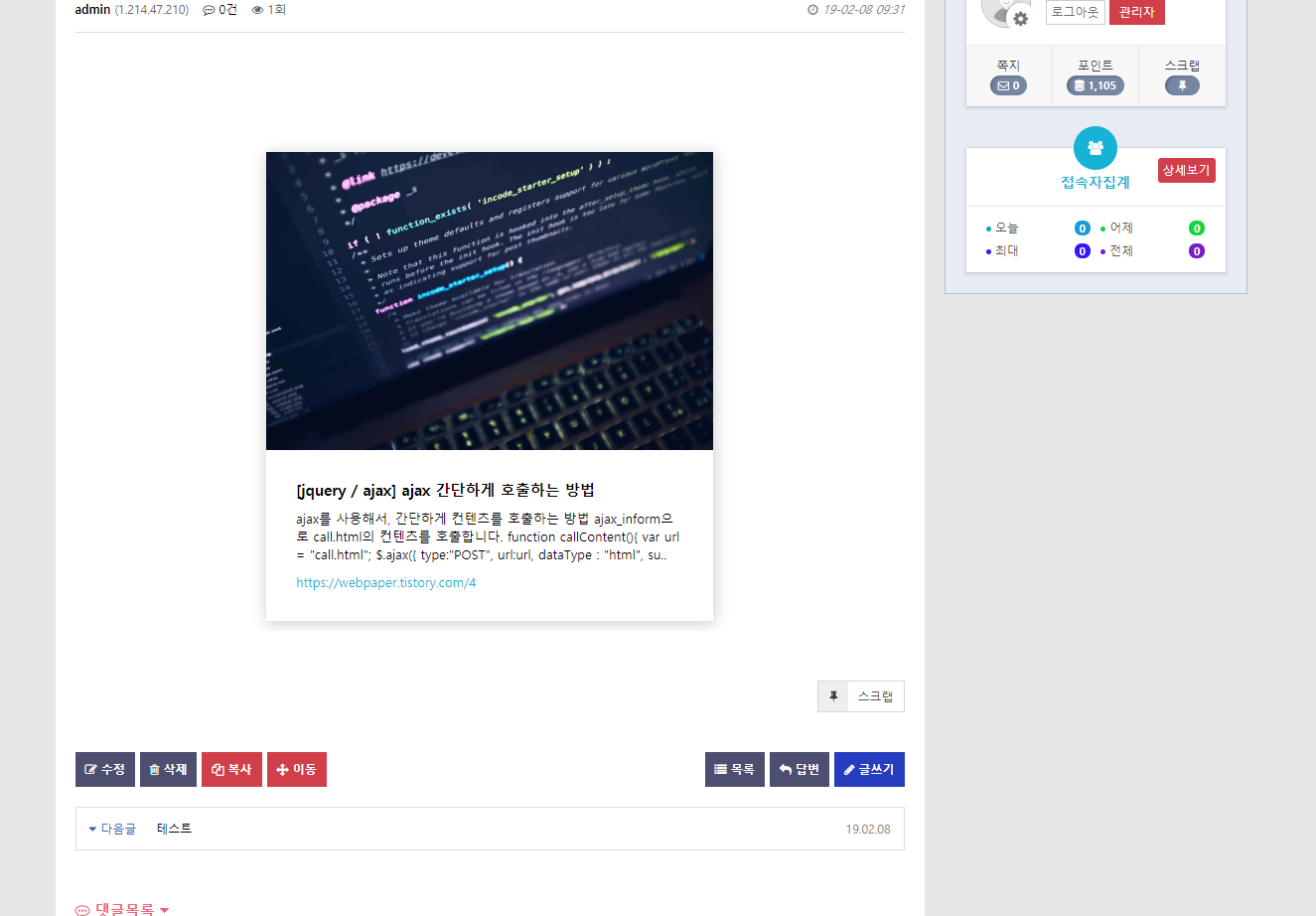Click the profile settings gear icon
1316x916 pixels.
point(1020,18)
